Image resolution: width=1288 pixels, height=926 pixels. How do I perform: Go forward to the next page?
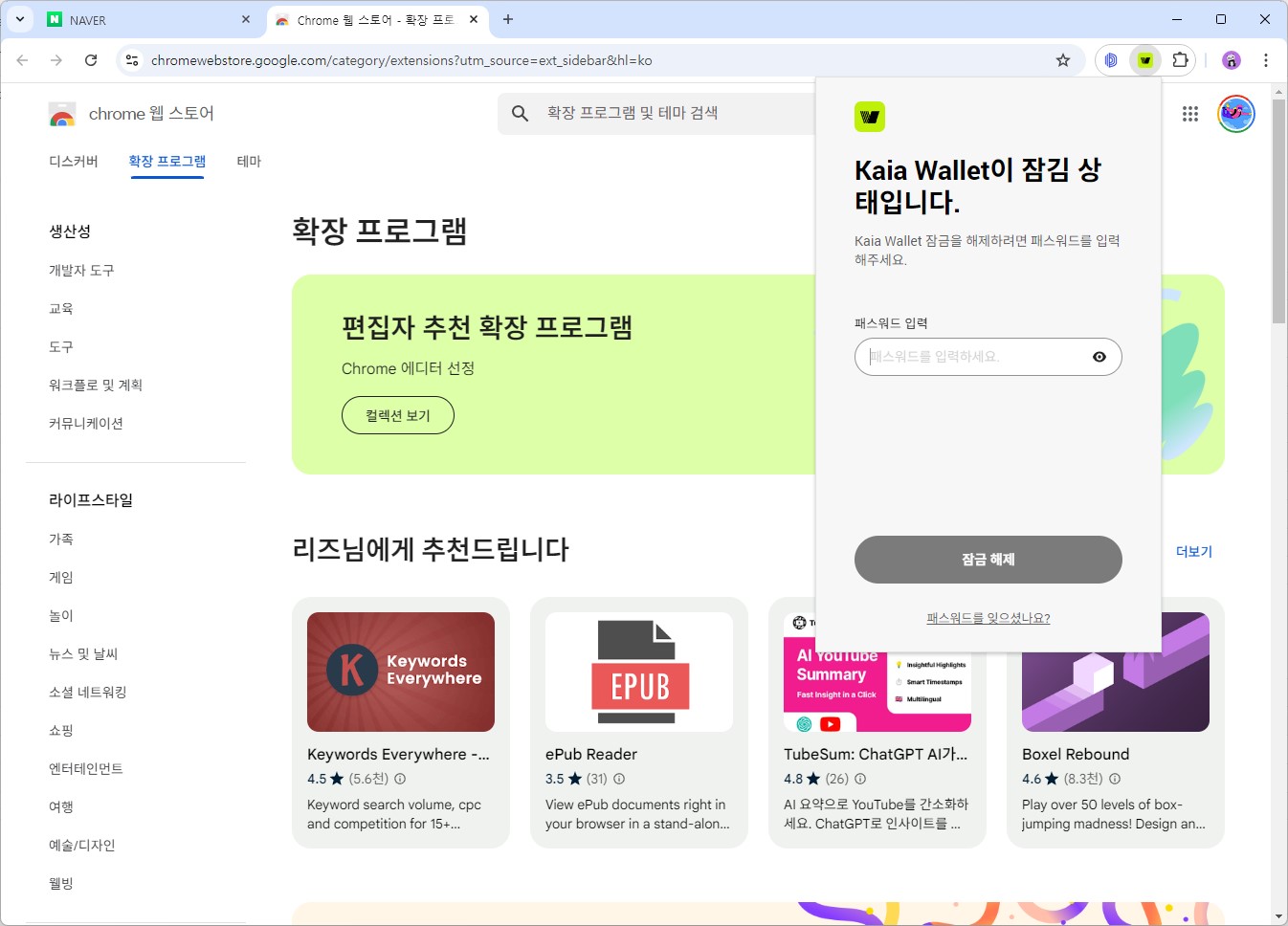(56, 60)
